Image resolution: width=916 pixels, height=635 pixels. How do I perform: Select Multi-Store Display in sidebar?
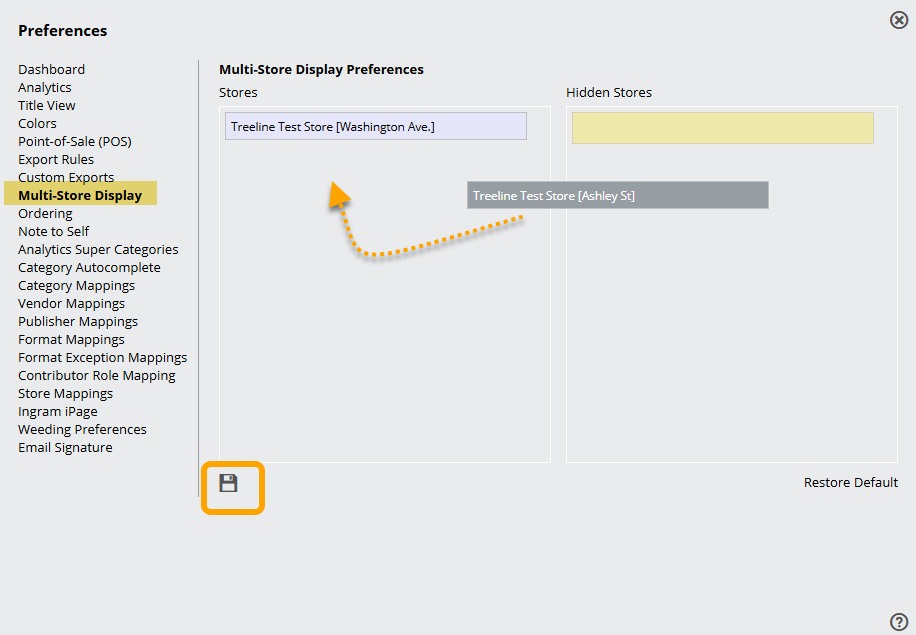80,195
